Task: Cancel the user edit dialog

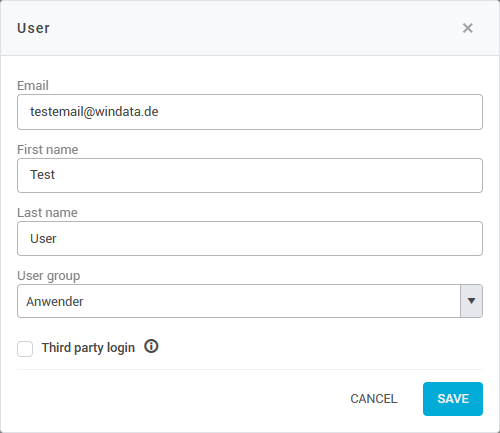Action: coord(374,399)
